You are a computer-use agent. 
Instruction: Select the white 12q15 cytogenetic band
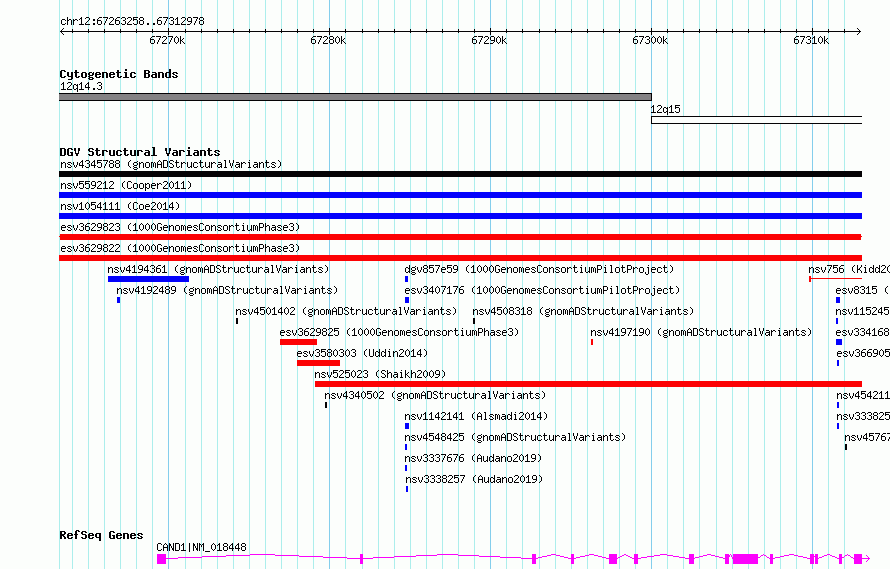coord(757,120)
